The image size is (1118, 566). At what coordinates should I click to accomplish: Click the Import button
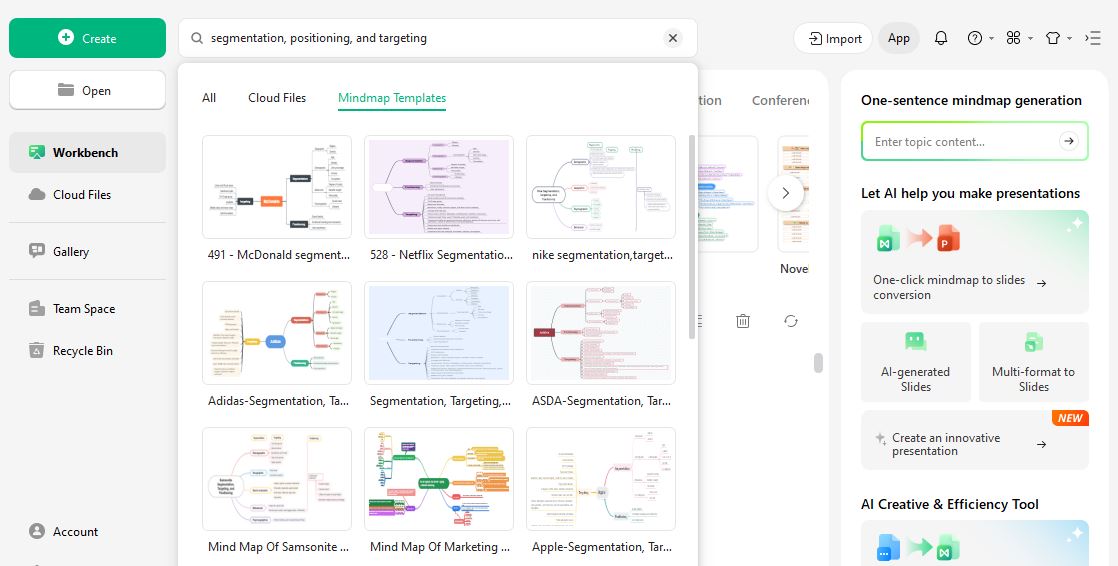pos(833,38)
